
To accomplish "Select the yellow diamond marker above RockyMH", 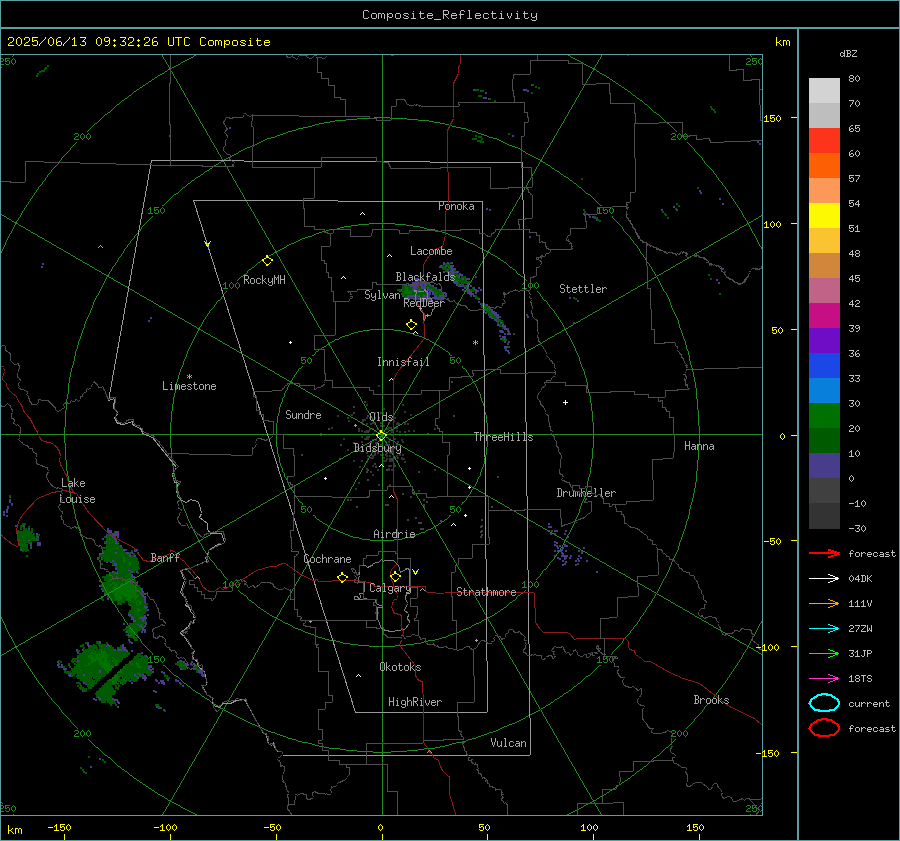I will coord(267,261).
